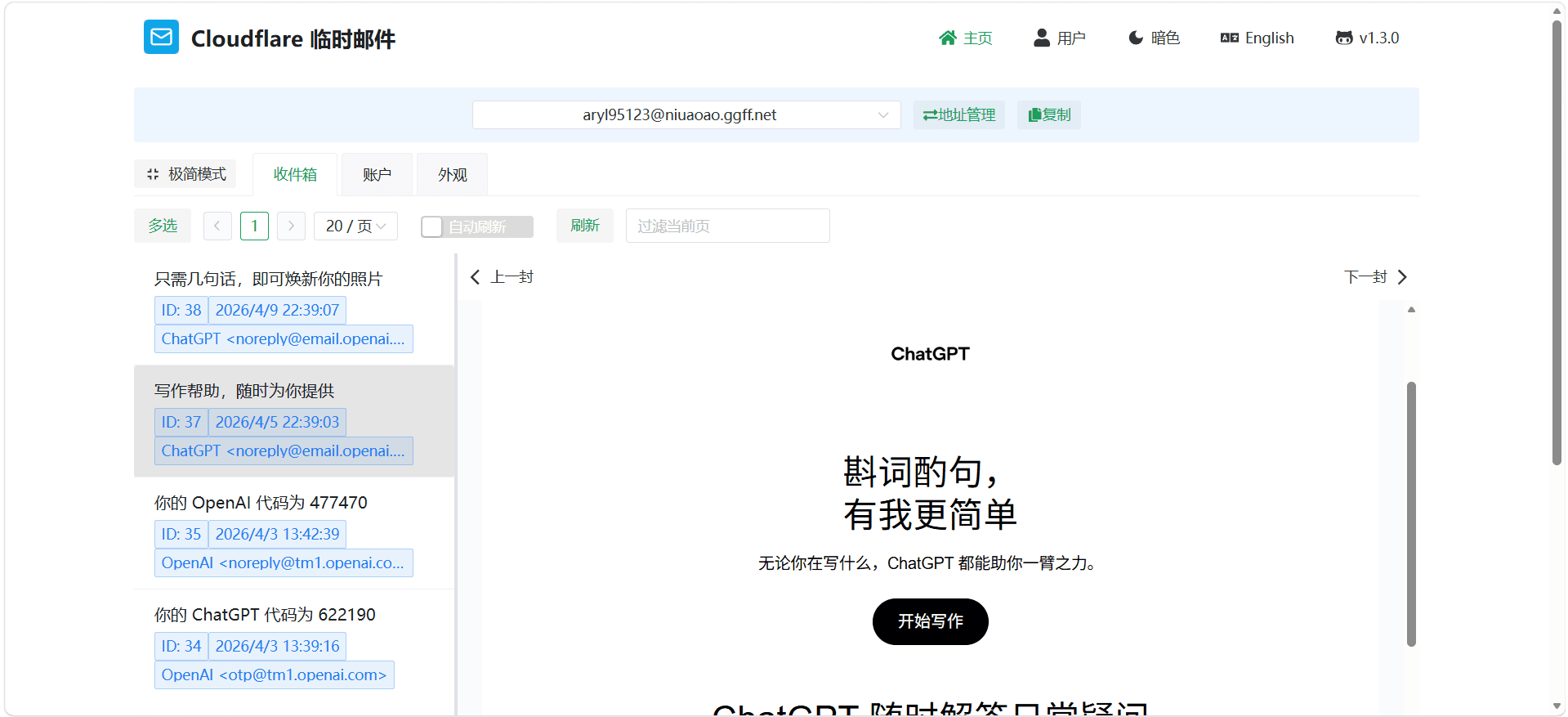Enable 极简模式 minimal mode
The image size is (1568, 717).
[185, 174]
